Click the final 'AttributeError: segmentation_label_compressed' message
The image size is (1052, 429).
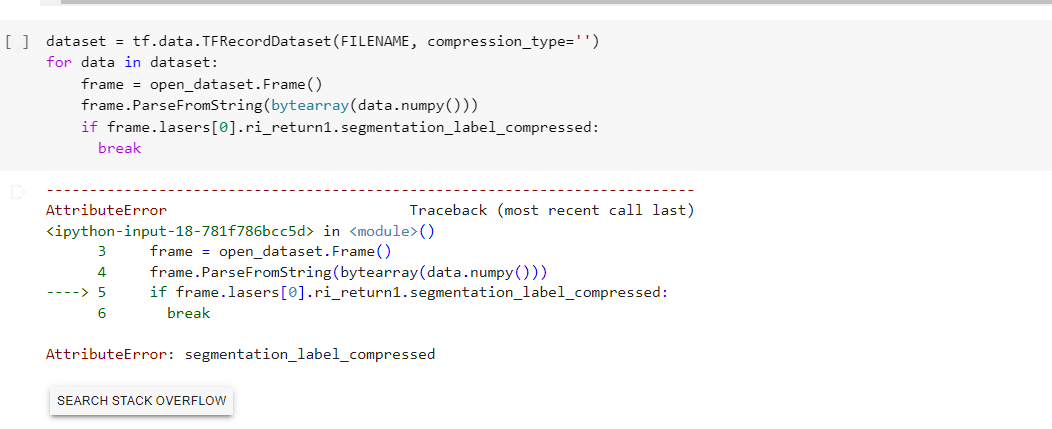(240, 354)
